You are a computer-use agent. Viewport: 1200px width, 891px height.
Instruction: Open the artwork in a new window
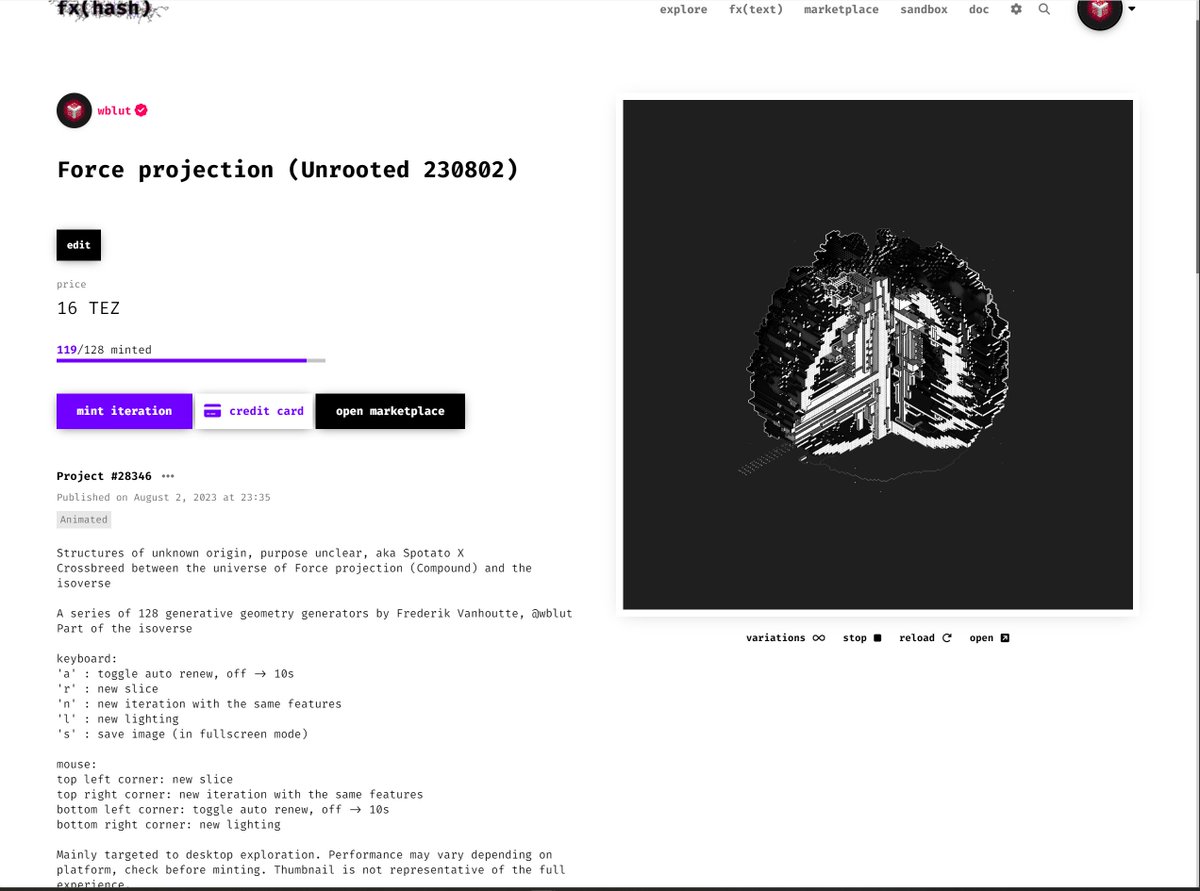[988, 637]
